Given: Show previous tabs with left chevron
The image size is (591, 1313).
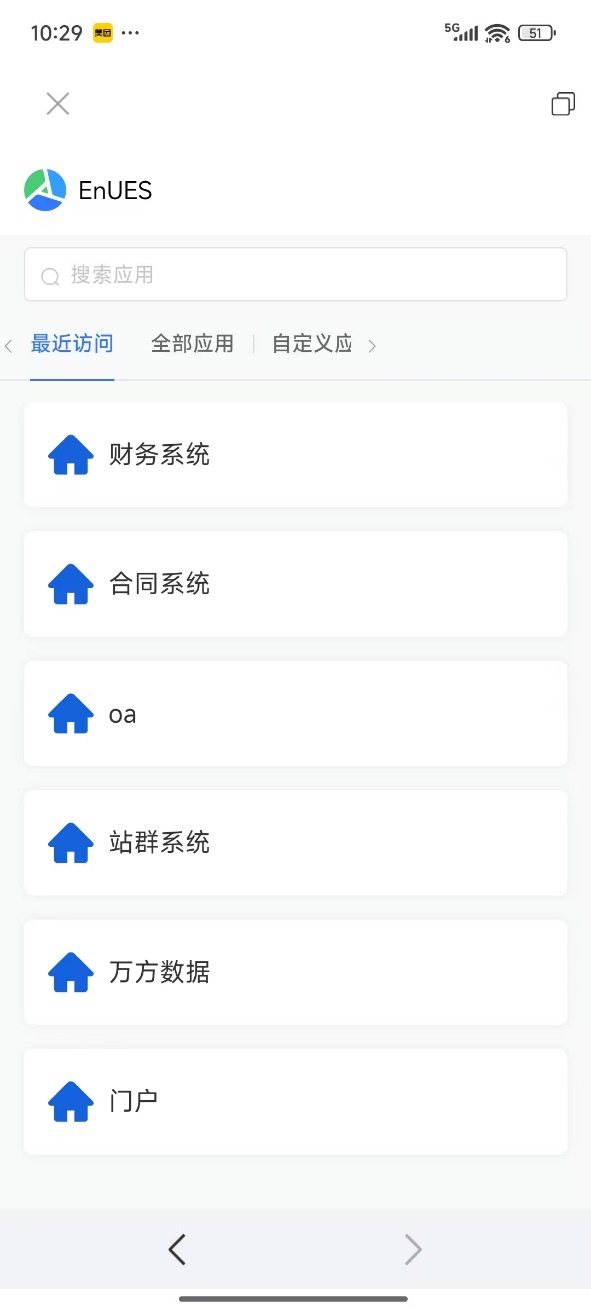Looking at the screenshot, I should point(9,346).
